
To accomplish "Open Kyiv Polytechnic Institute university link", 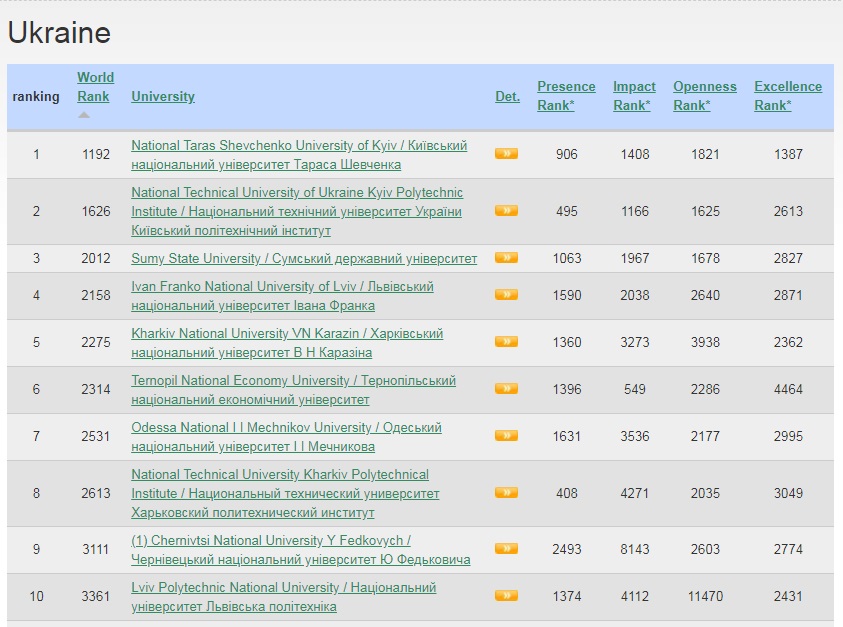I will pos(297,211).
